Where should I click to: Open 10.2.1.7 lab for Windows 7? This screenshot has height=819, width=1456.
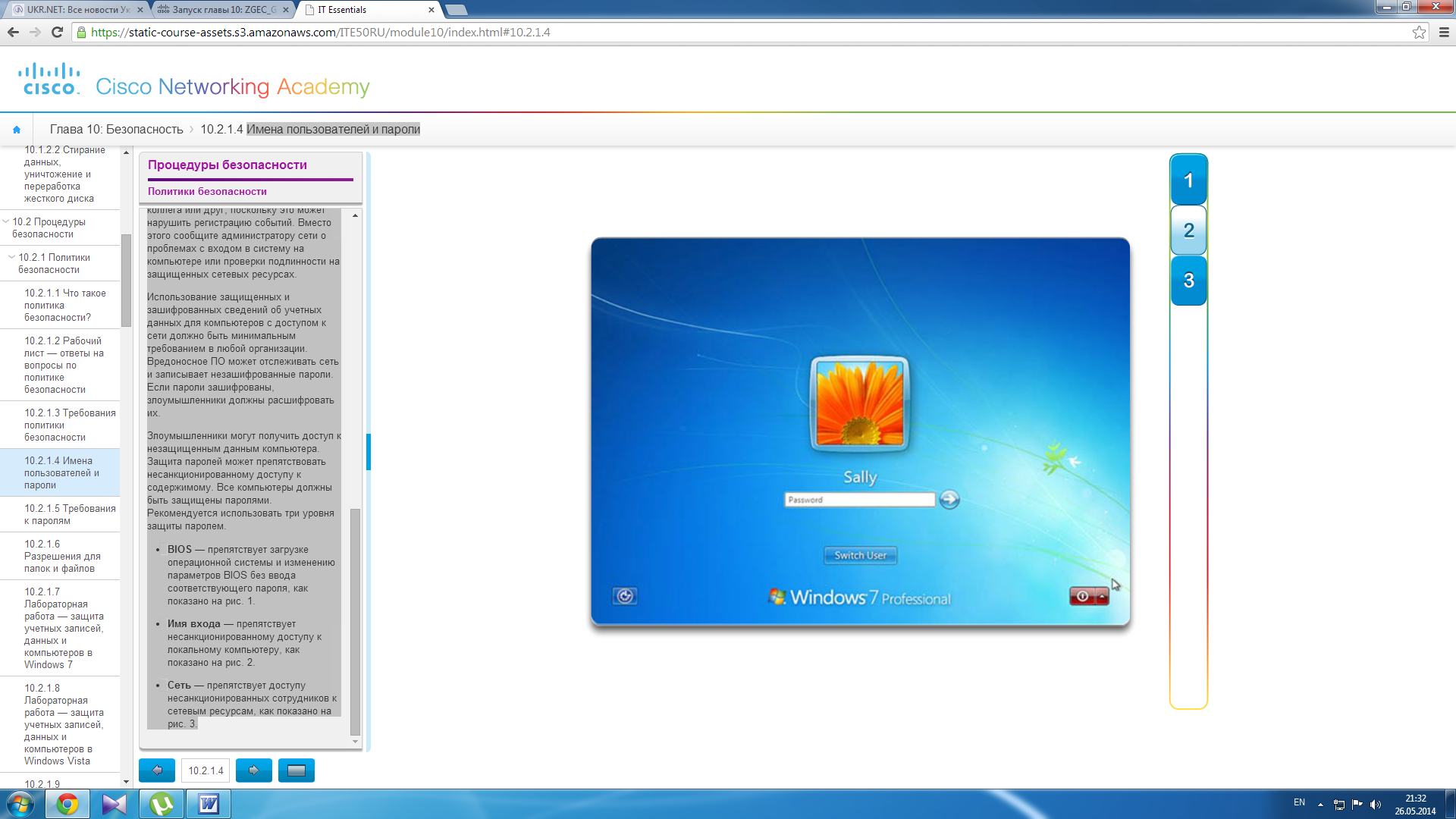65,628
